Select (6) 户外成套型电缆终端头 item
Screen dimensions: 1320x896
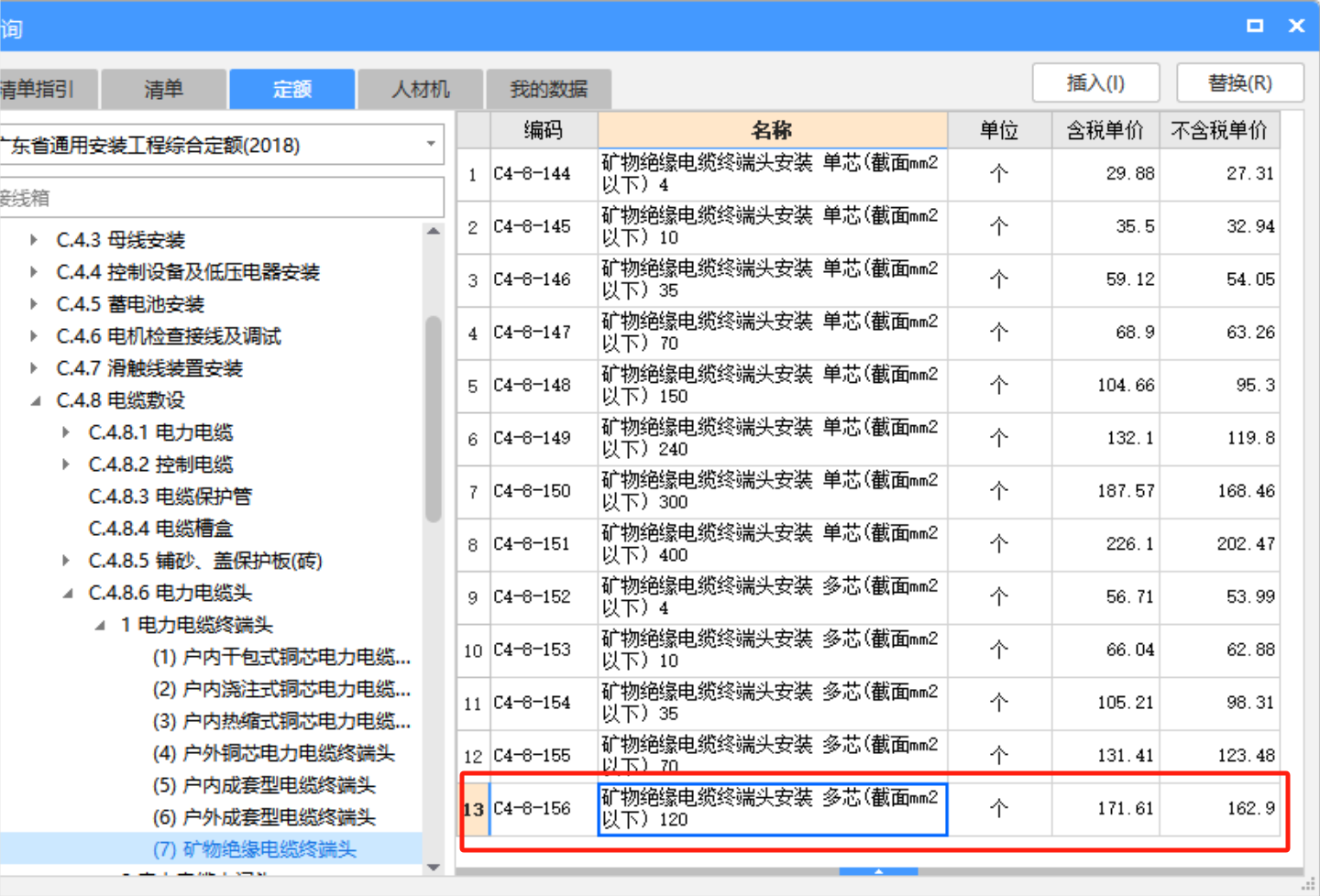click(x=264, y=817)
